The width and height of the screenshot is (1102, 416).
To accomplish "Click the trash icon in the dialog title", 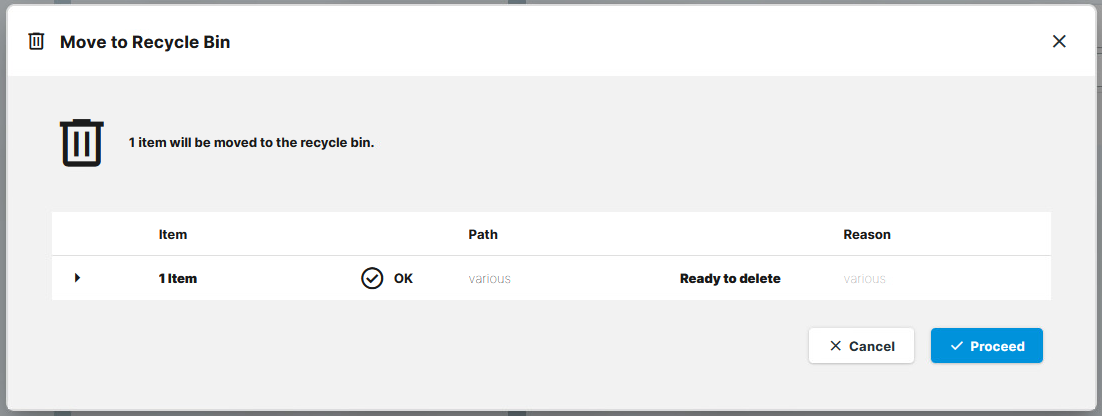I will tap(36, 41).
